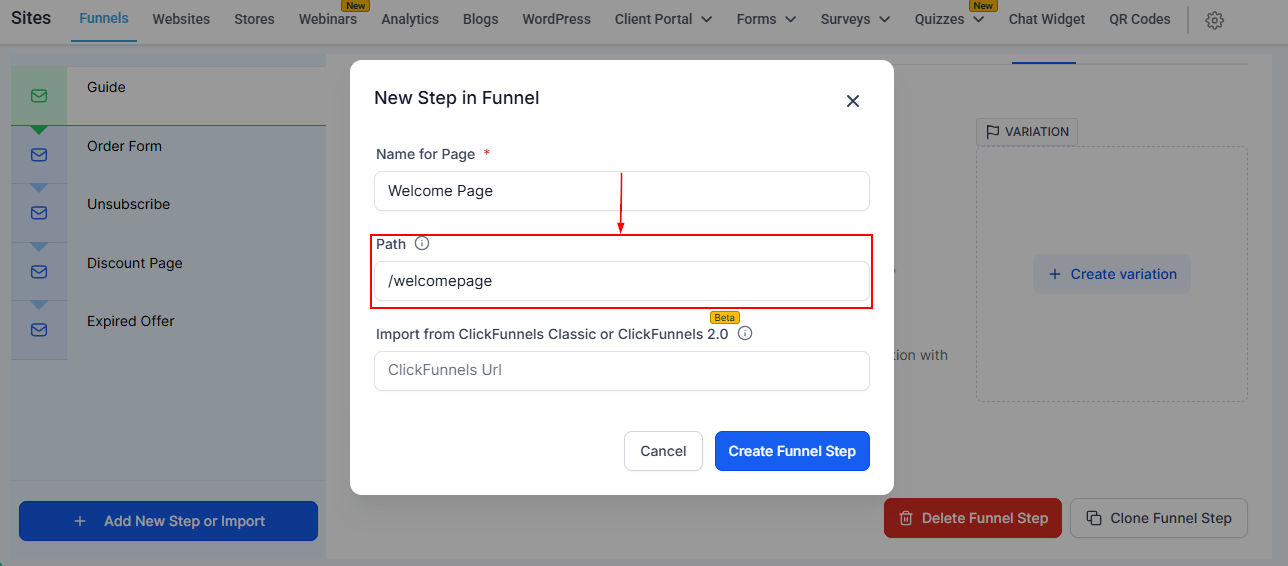Select the Order Form envelope icon
Viewport: 1288px width, 566px height.
pos(39,155)
